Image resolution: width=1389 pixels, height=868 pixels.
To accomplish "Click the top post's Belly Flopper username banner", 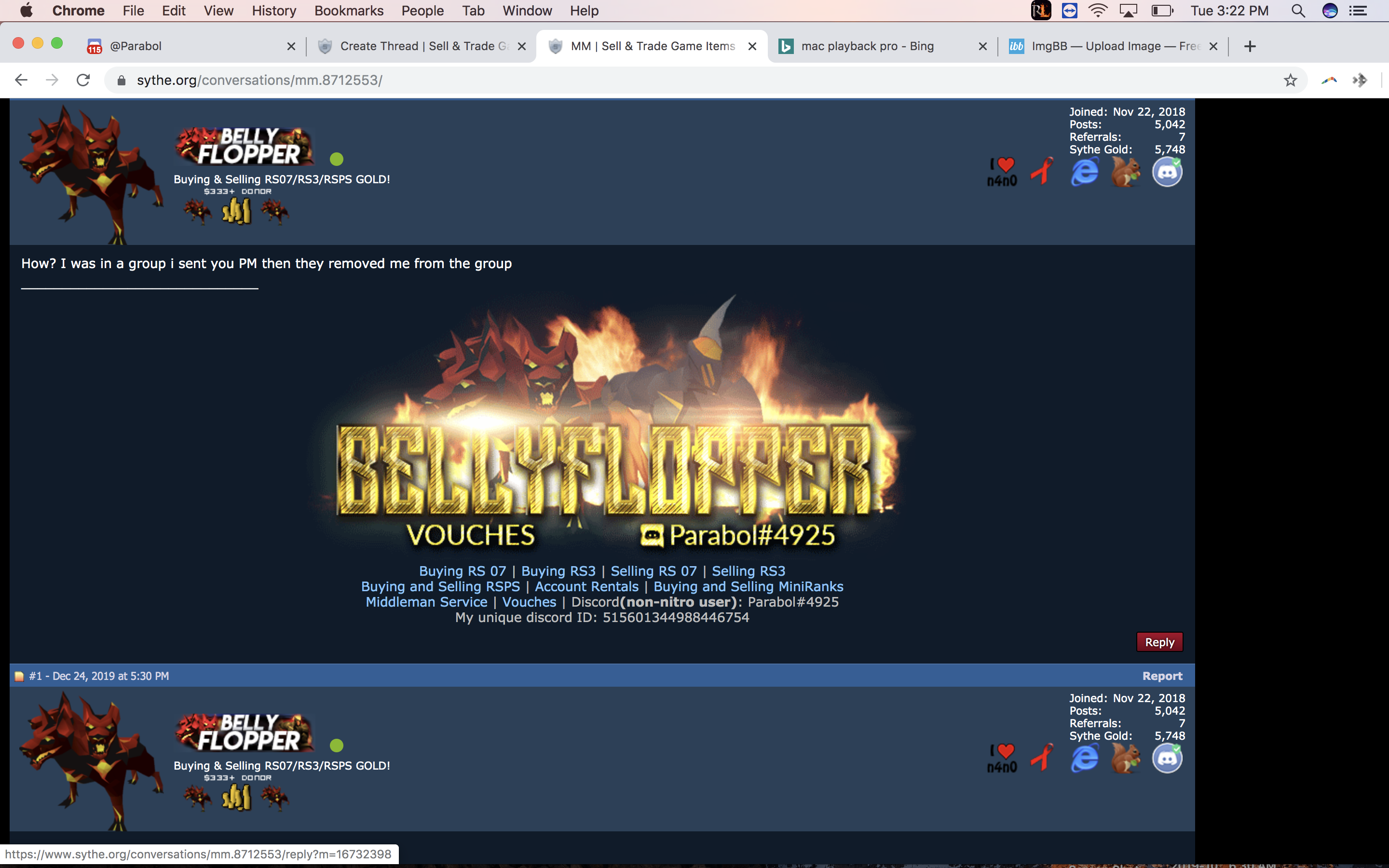I will point(245,147).
